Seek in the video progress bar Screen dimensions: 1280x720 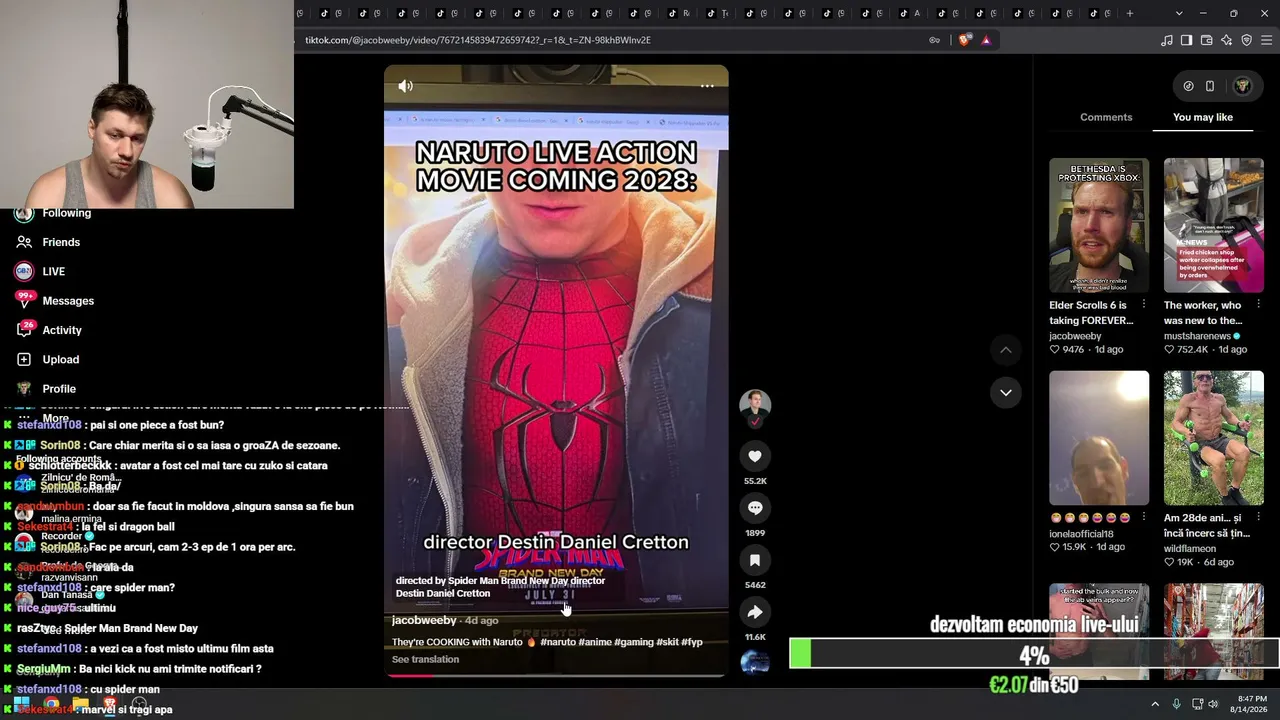556,675
